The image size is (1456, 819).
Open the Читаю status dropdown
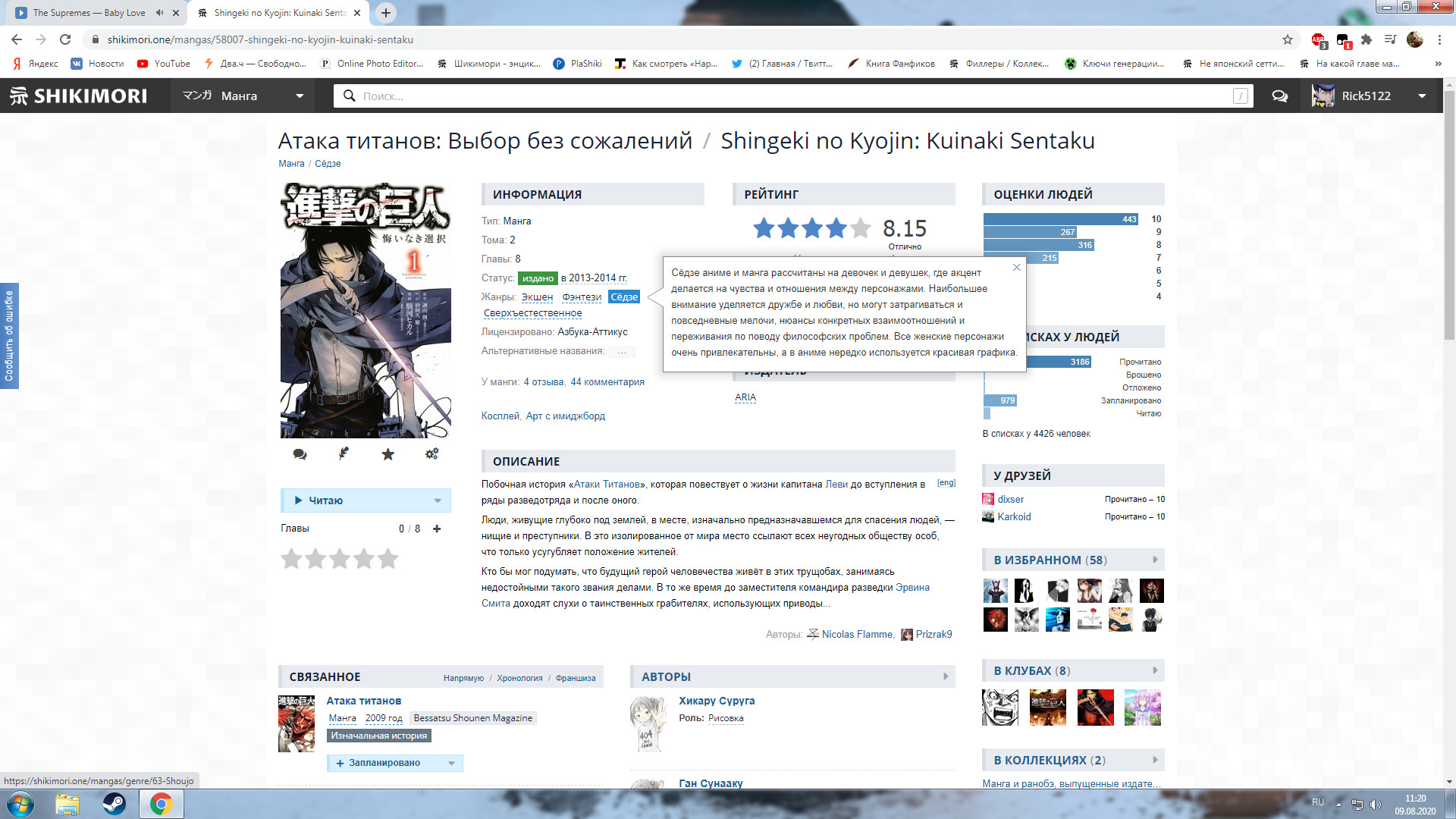pyautogui.click(x=438, y=500)
